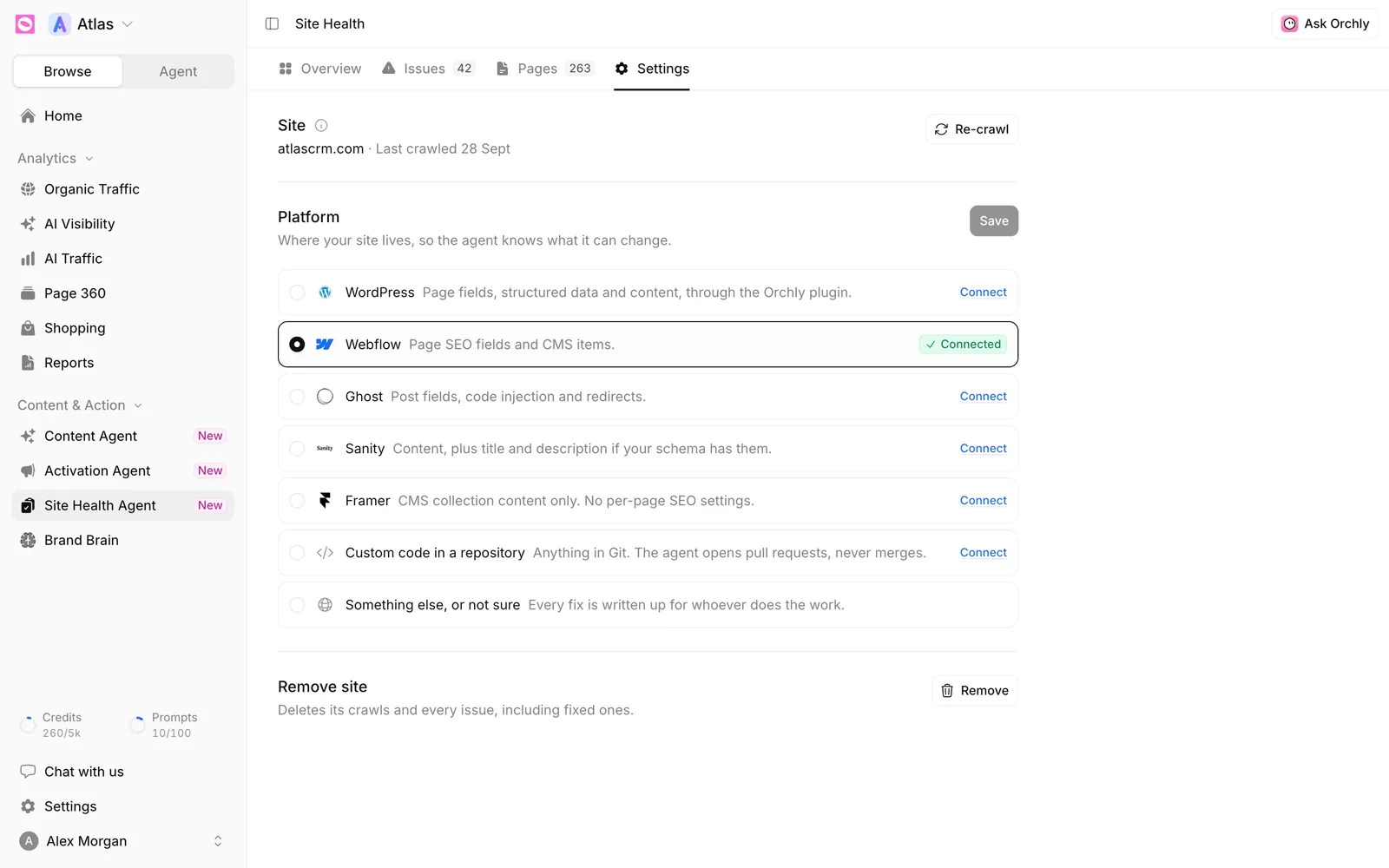Click the Remove site button
This screenshot has height=868, width=1389.
[975, 691]
